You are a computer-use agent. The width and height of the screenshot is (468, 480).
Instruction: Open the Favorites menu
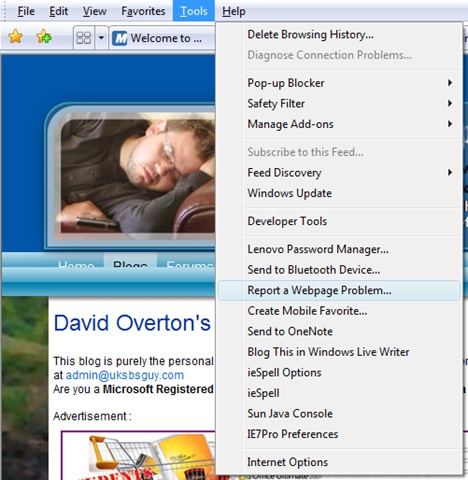(x=143, y=11)
